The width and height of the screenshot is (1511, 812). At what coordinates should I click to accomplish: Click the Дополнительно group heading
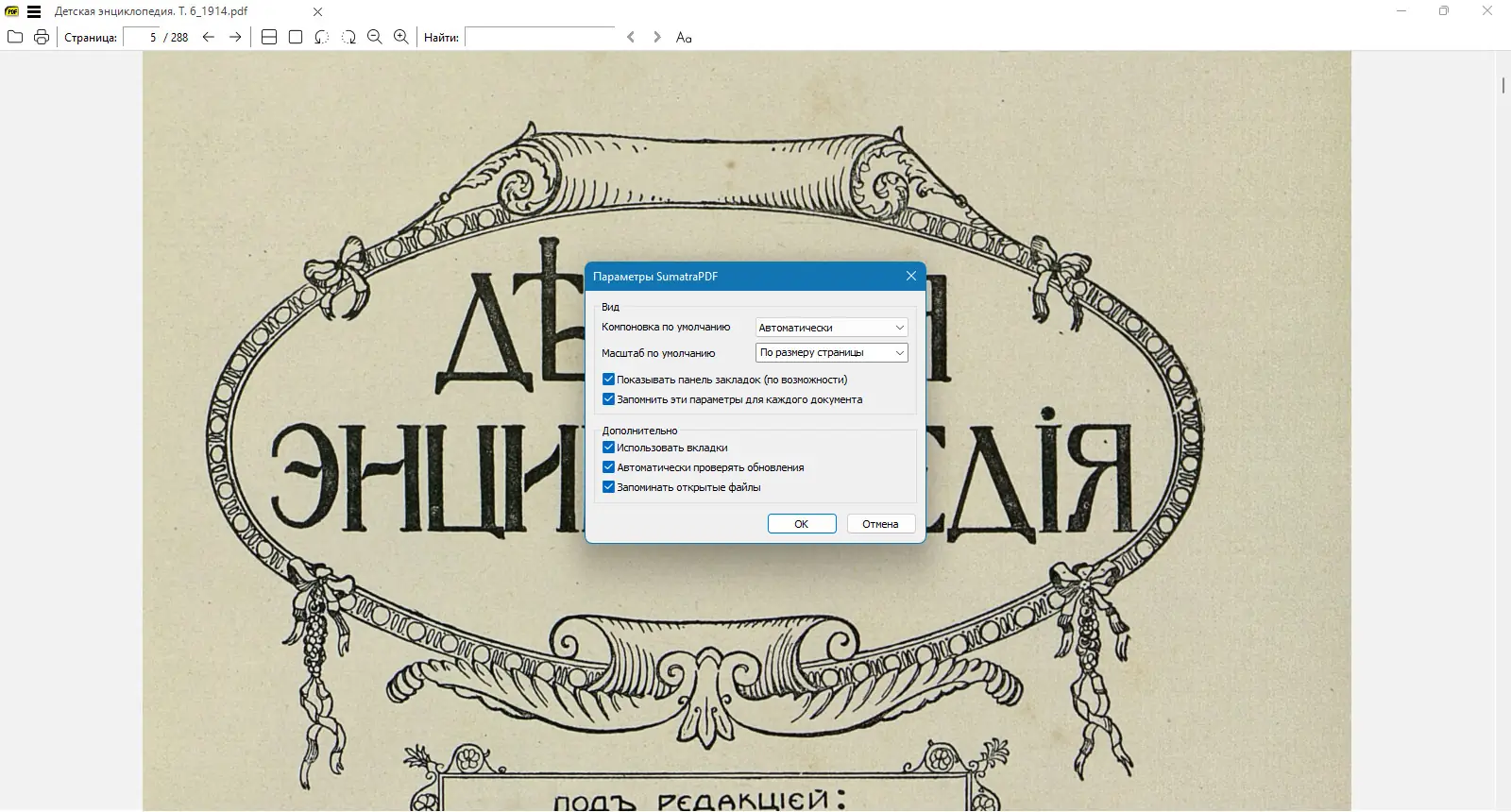point(639,431)
